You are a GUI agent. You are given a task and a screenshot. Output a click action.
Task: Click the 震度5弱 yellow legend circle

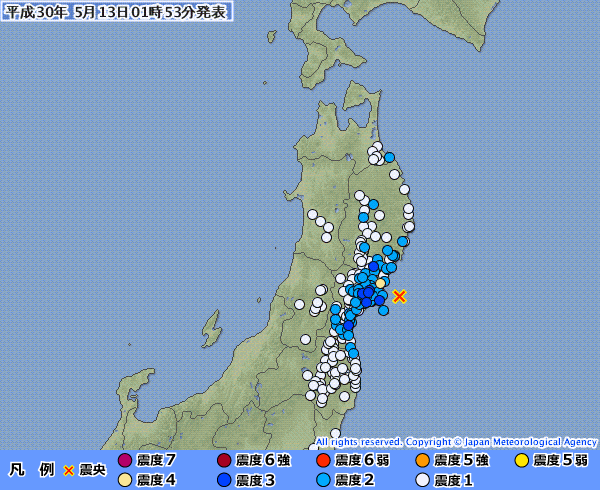point(522,460)
